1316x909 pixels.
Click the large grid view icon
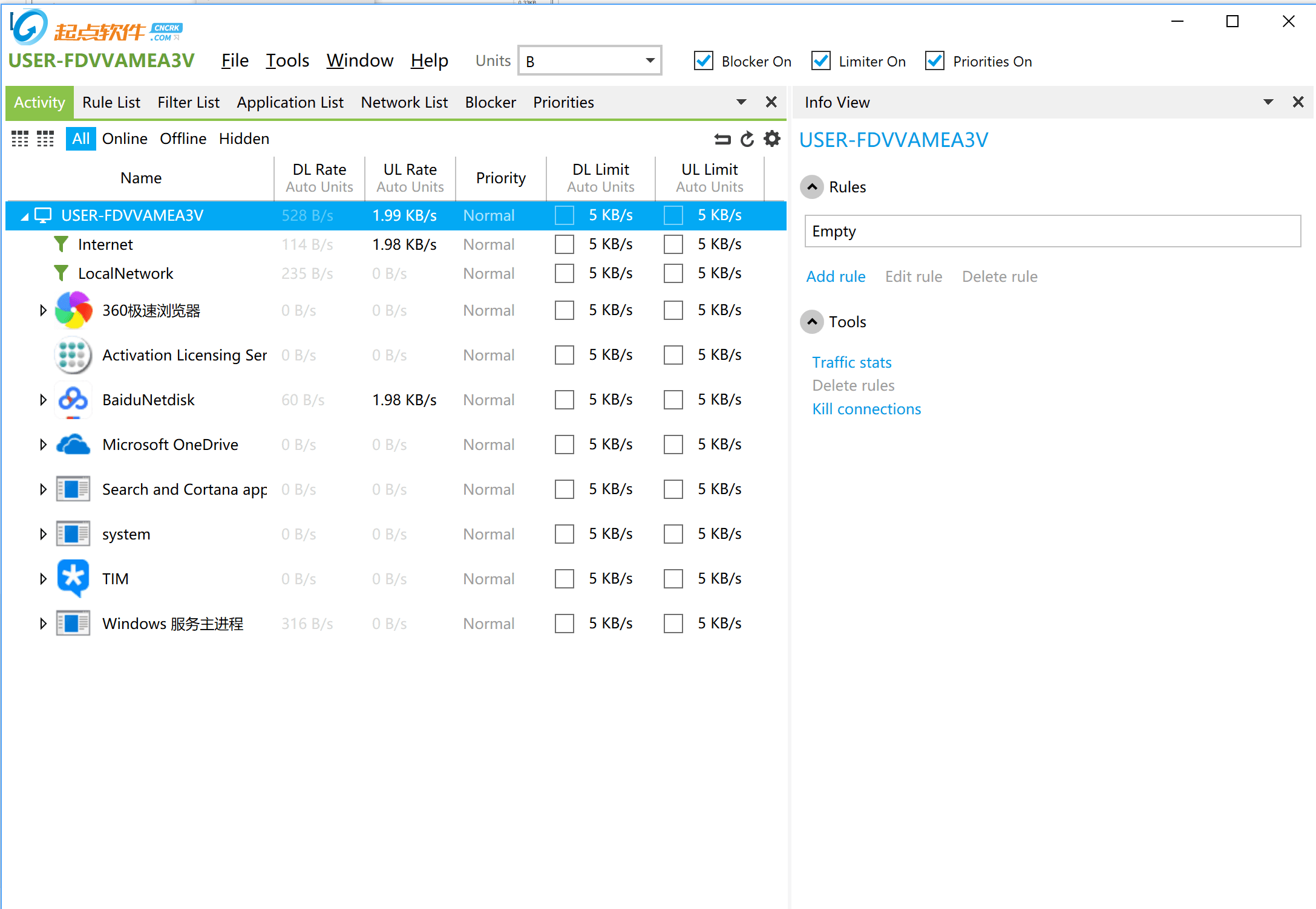click(20, 139)
